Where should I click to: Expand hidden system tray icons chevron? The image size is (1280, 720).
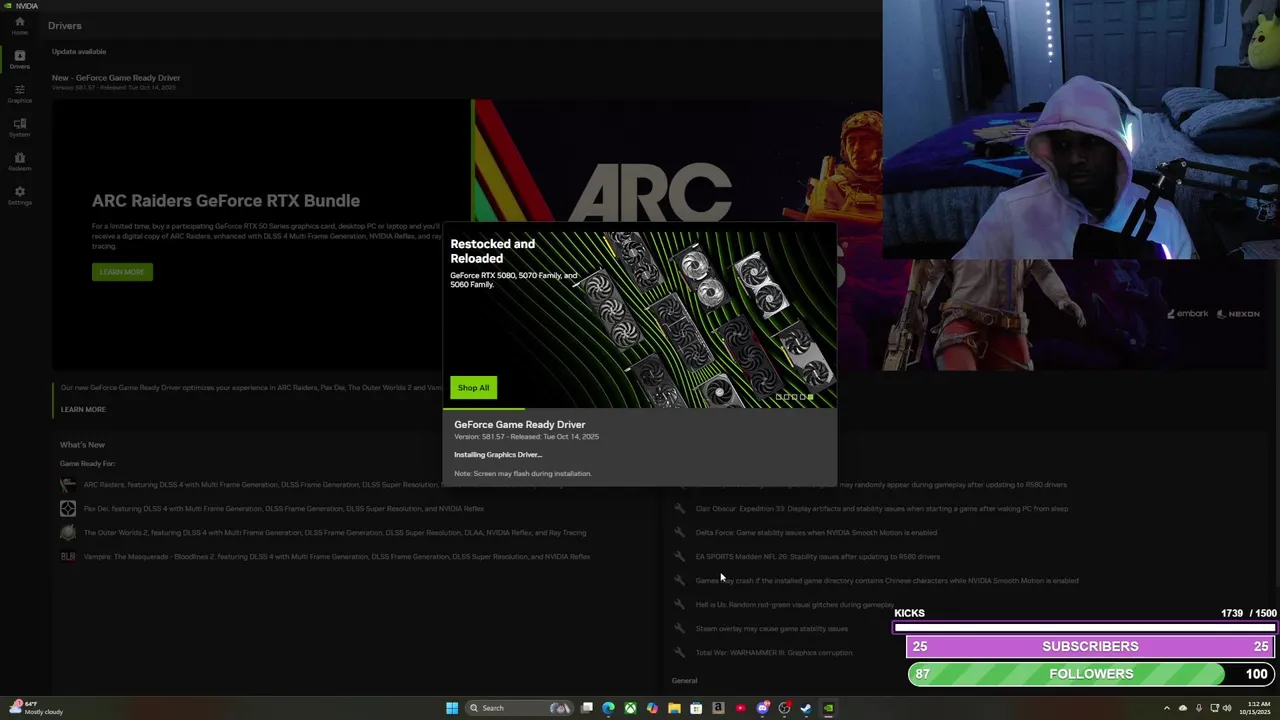tap(1167, 708)
